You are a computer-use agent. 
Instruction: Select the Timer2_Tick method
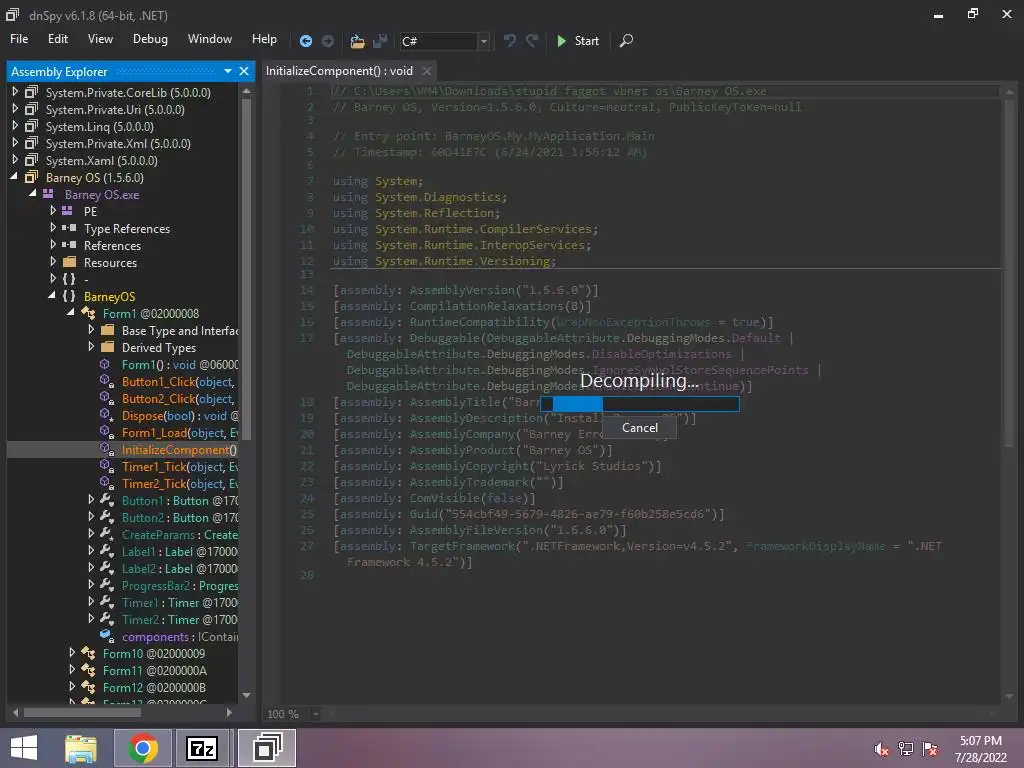click(x=180, y=483)
